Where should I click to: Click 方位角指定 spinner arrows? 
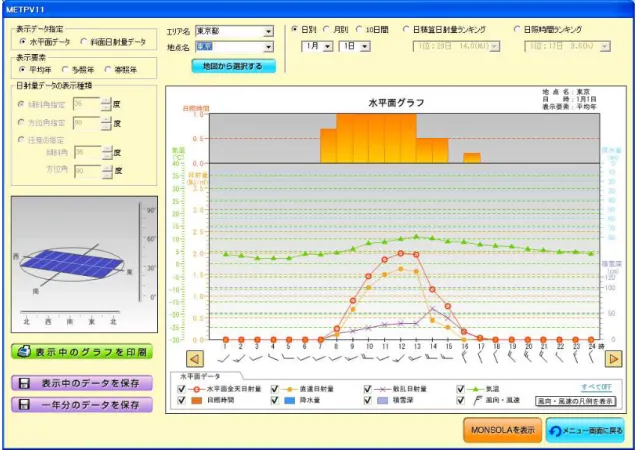coord(106,123)
